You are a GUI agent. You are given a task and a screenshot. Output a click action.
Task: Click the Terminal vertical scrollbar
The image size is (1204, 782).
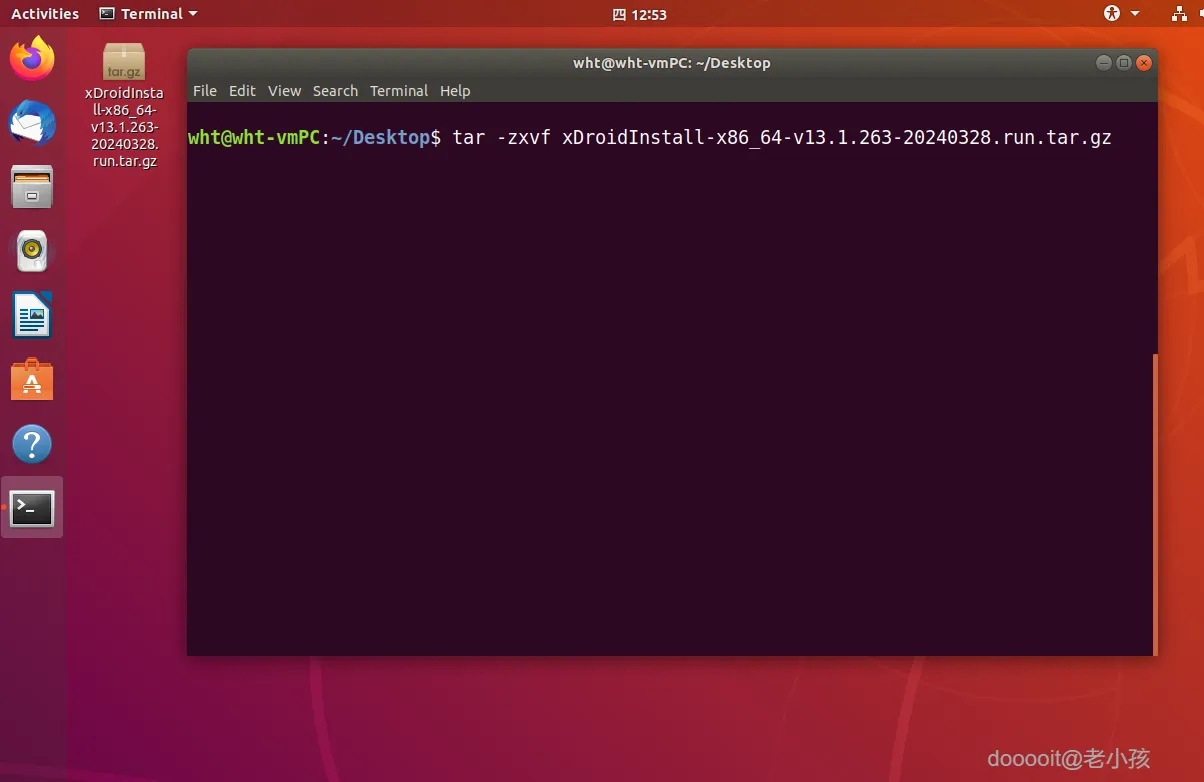1155,504
